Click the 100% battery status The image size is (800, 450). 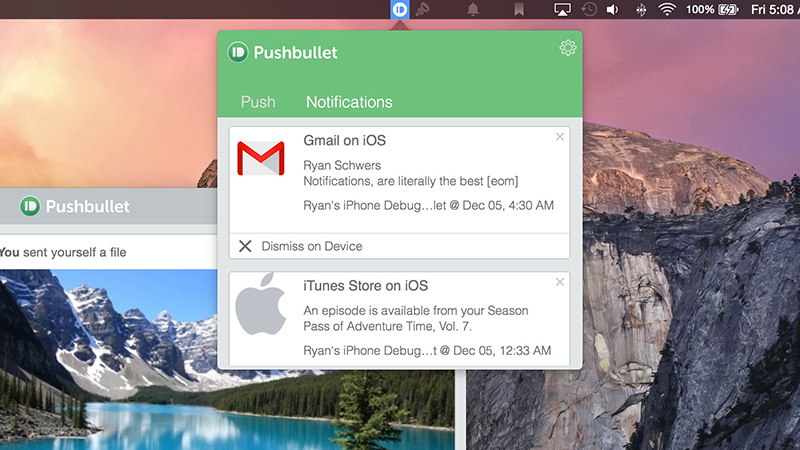click(712, 9)
